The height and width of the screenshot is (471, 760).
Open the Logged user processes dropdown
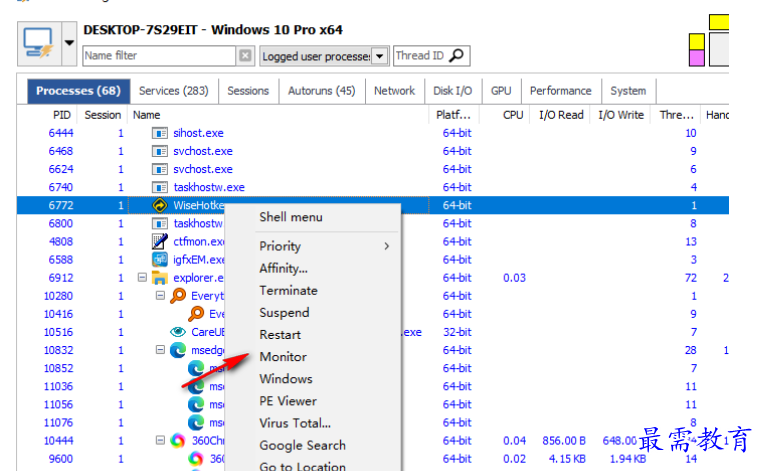point(380,56)
